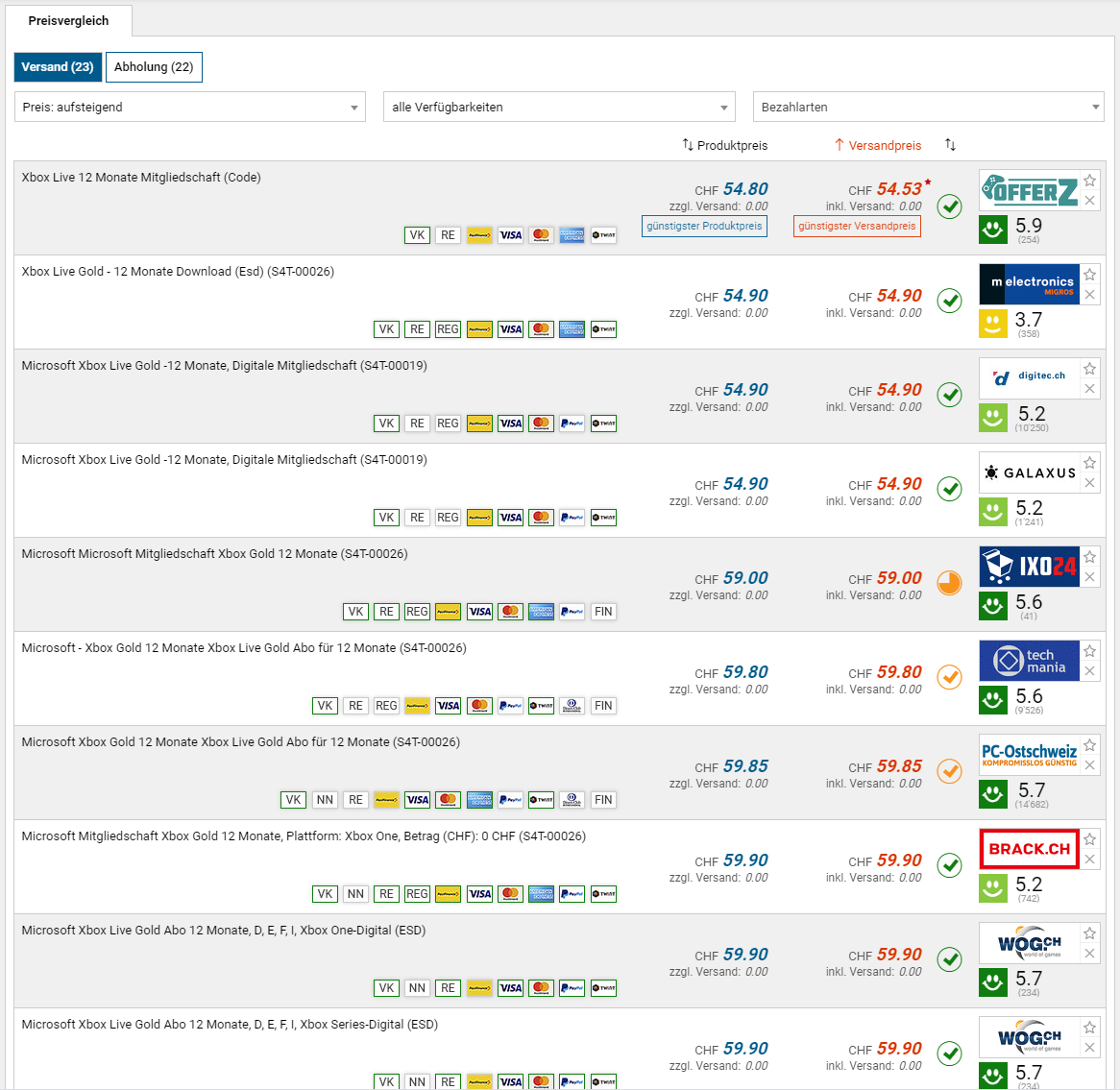Favorite the Offerz shop with the star

click(x=1089, y=181)
